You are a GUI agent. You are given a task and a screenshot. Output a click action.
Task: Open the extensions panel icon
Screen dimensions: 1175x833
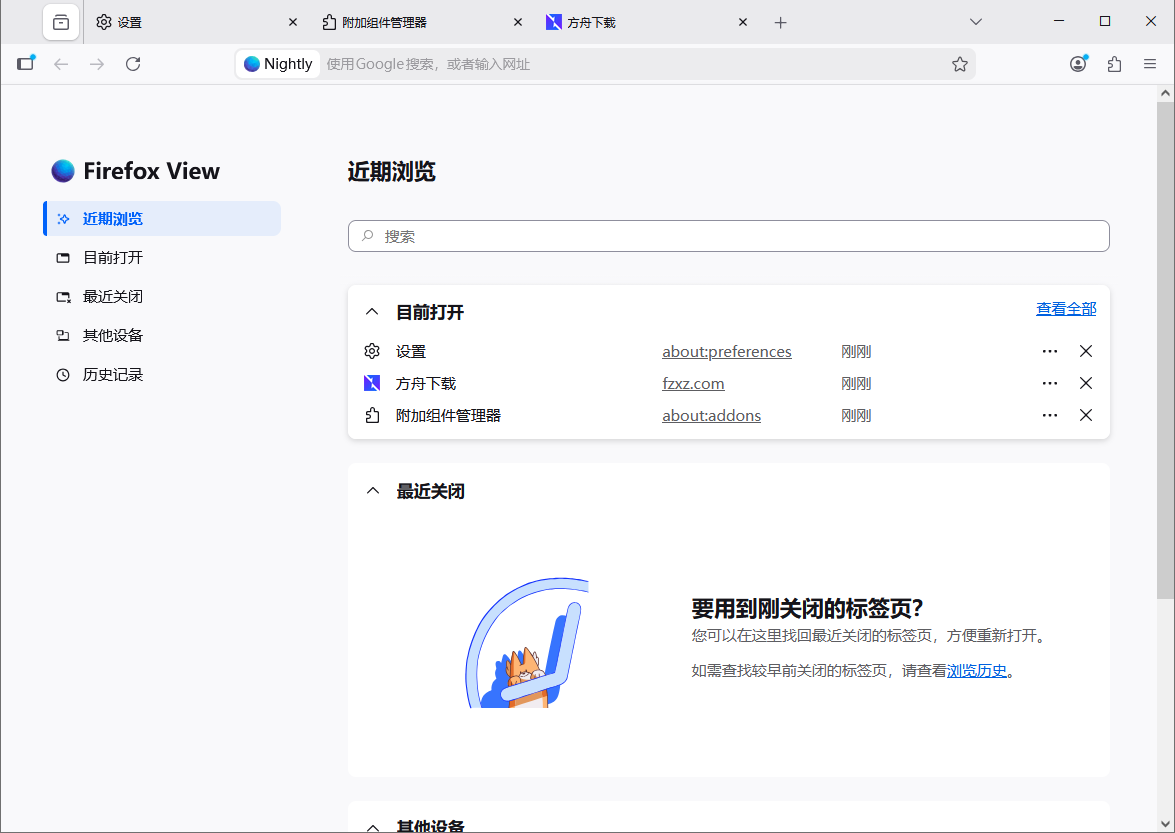1114,63
